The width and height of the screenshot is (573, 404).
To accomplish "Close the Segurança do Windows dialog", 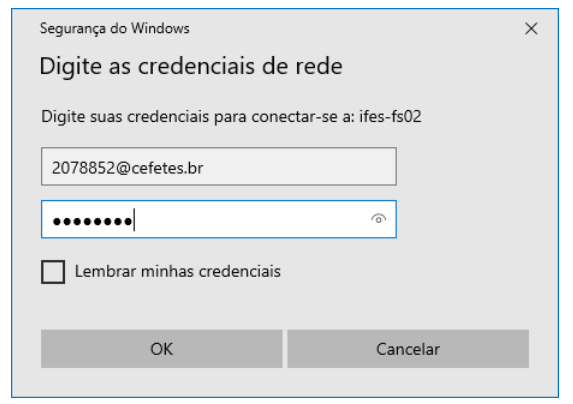I will click(x=531, y=28).
